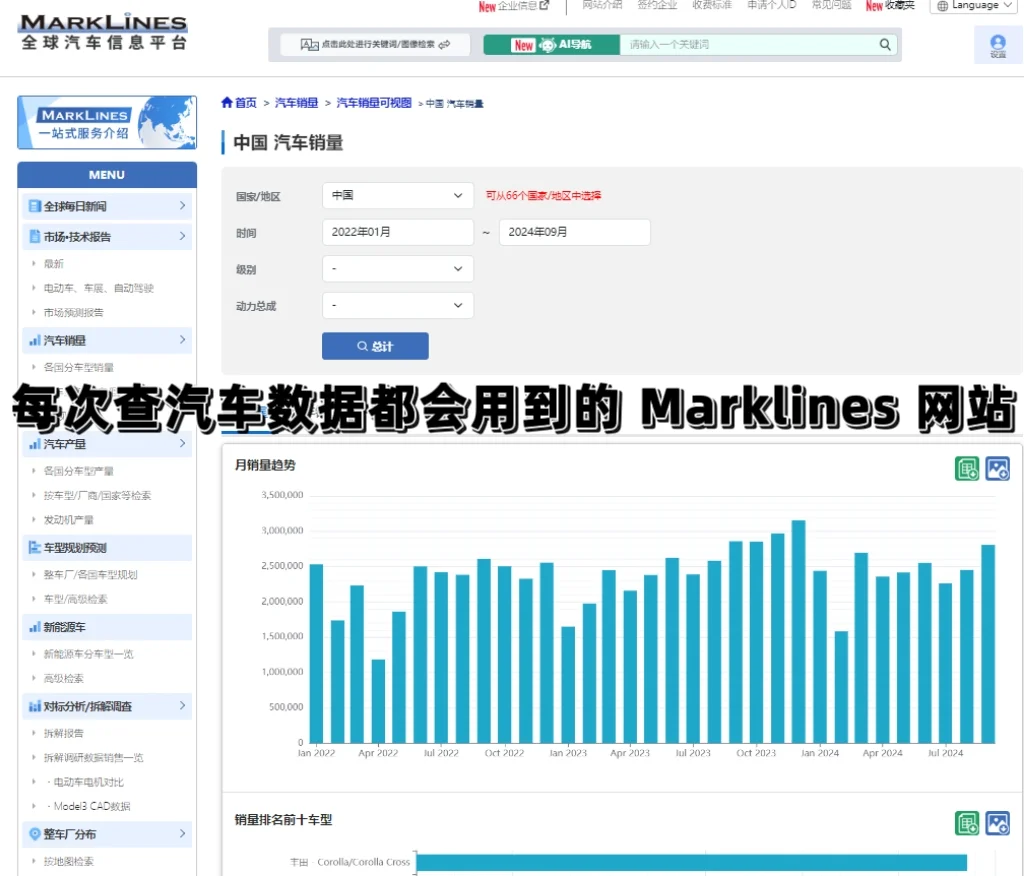Open 电动车电机对比 in sidebar

coord(88,782)
